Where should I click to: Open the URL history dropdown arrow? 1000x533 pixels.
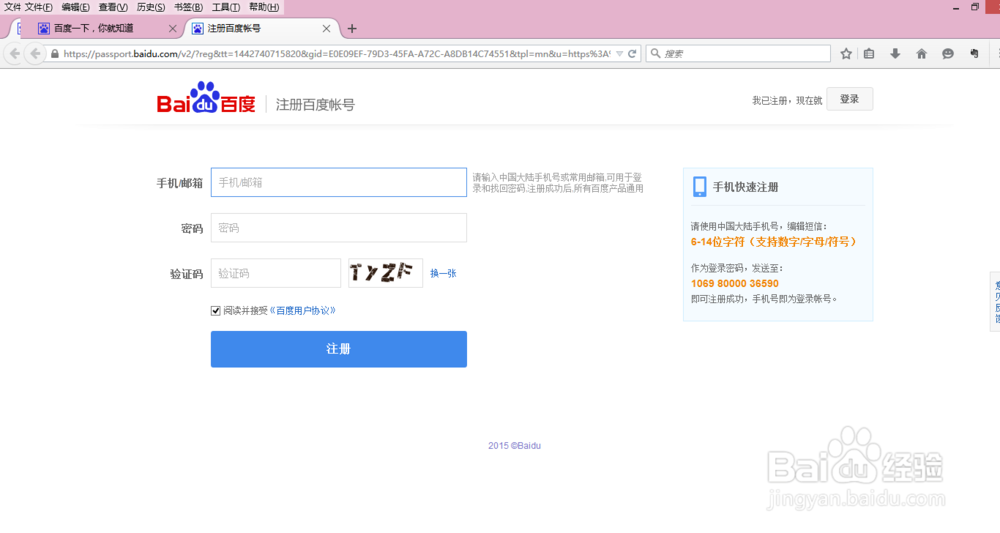[x=619, y=54]
